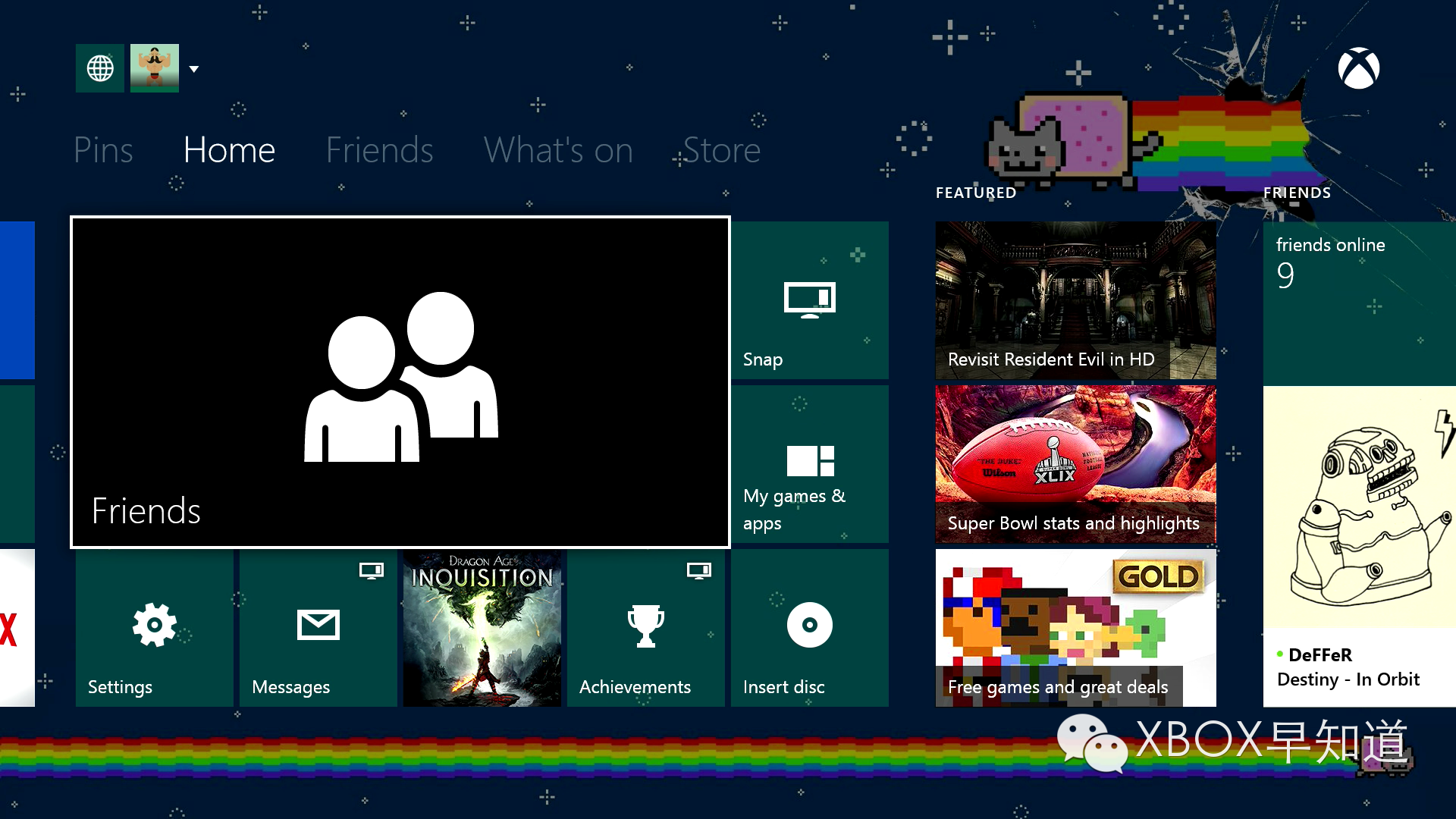This screenshot has height=819, width=1456.
Task: Open the large Friends tile
Action: pyautogui.click(x=400, y=382)
